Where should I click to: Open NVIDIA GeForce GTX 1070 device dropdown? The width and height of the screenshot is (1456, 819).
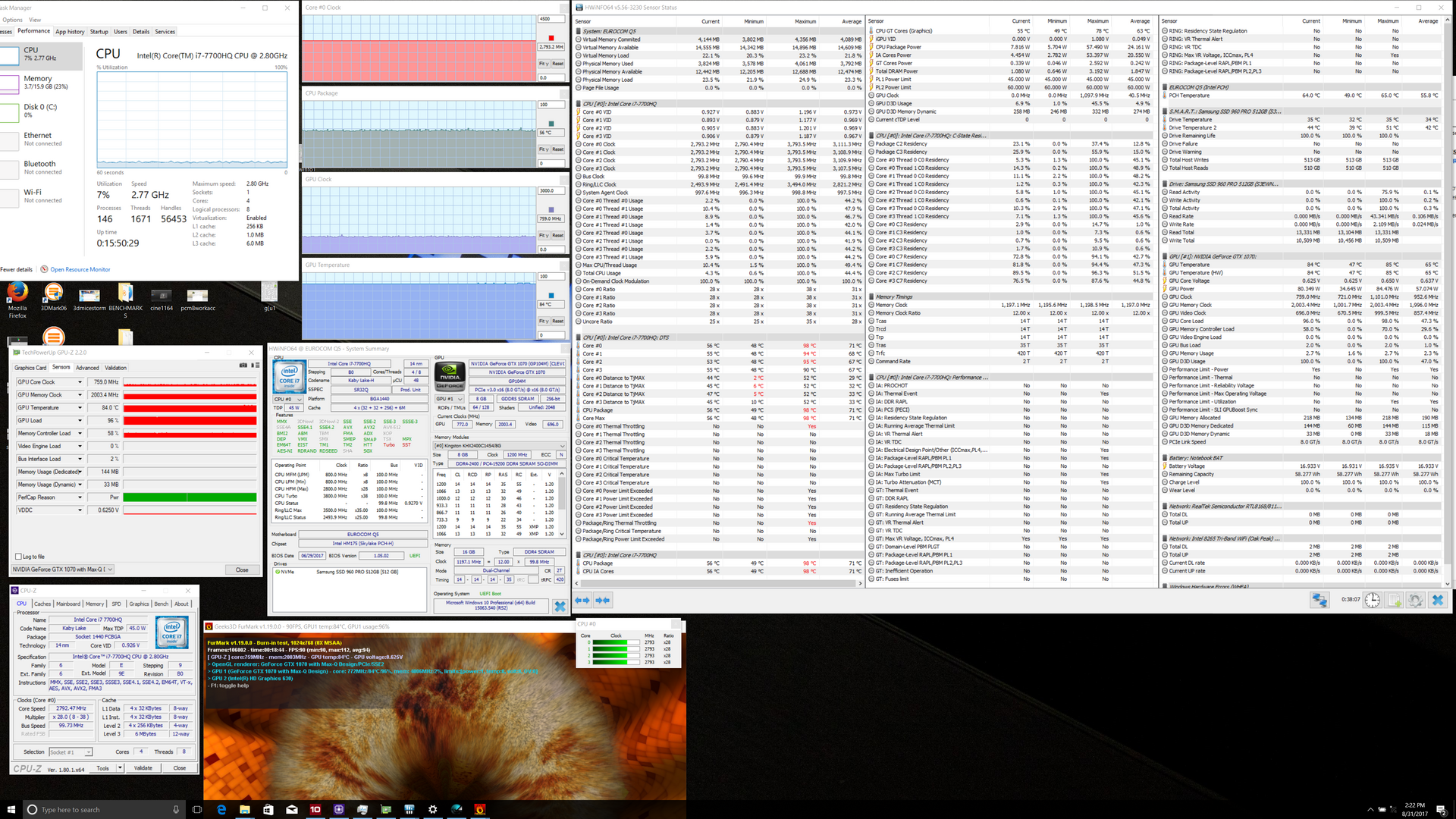(110, 570)
